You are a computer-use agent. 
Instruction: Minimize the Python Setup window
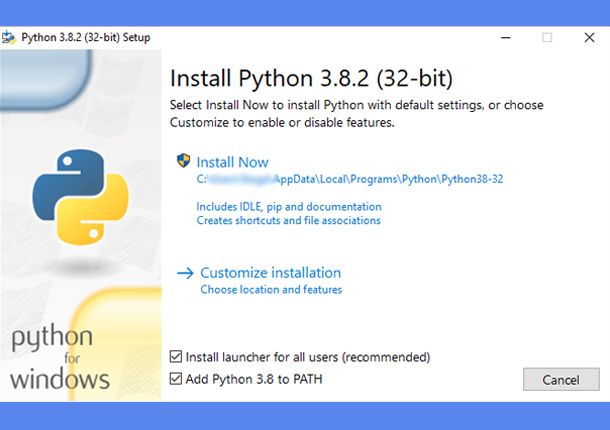(x=506, y=38)
